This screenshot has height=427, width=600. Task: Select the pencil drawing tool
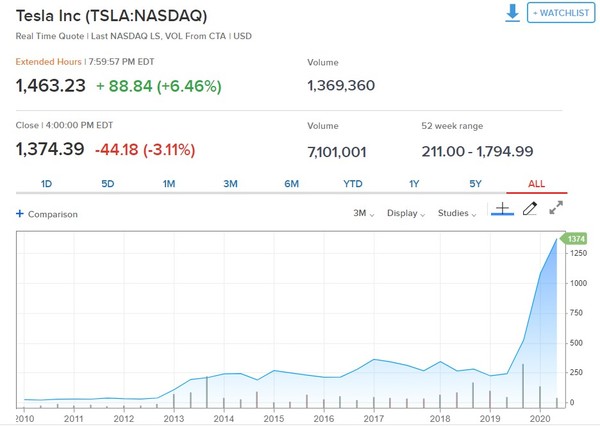click(x=530, y=208)
